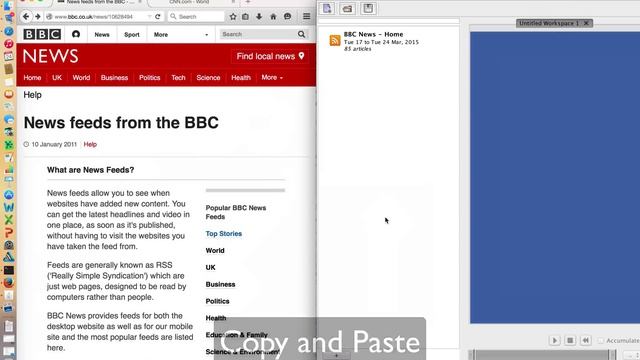Open the Business feed link in feeds list
The image size is (640, 360).
tap(220, 284)
